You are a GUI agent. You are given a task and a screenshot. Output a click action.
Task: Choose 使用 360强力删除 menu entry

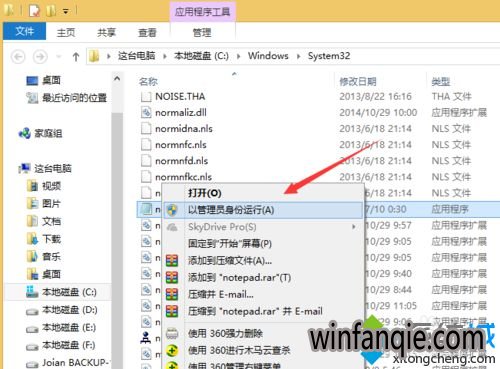[225, 333]
